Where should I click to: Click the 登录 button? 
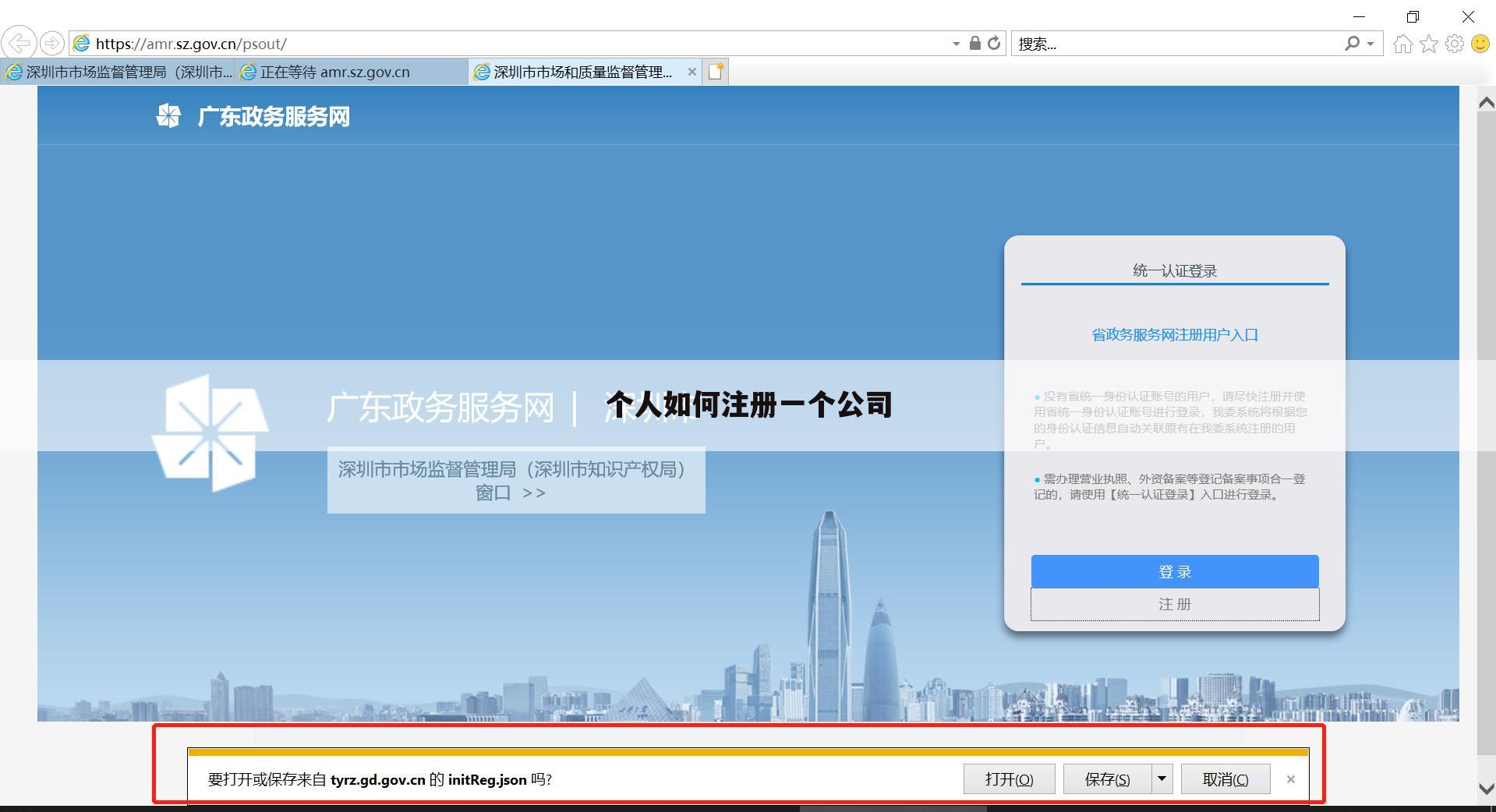1173,571
